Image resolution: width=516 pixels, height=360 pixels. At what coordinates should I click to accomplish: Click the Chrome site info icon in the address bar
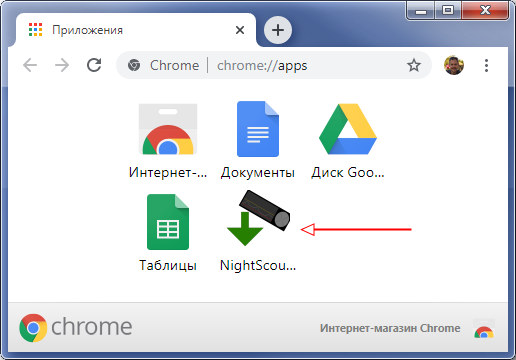[134, 65]
